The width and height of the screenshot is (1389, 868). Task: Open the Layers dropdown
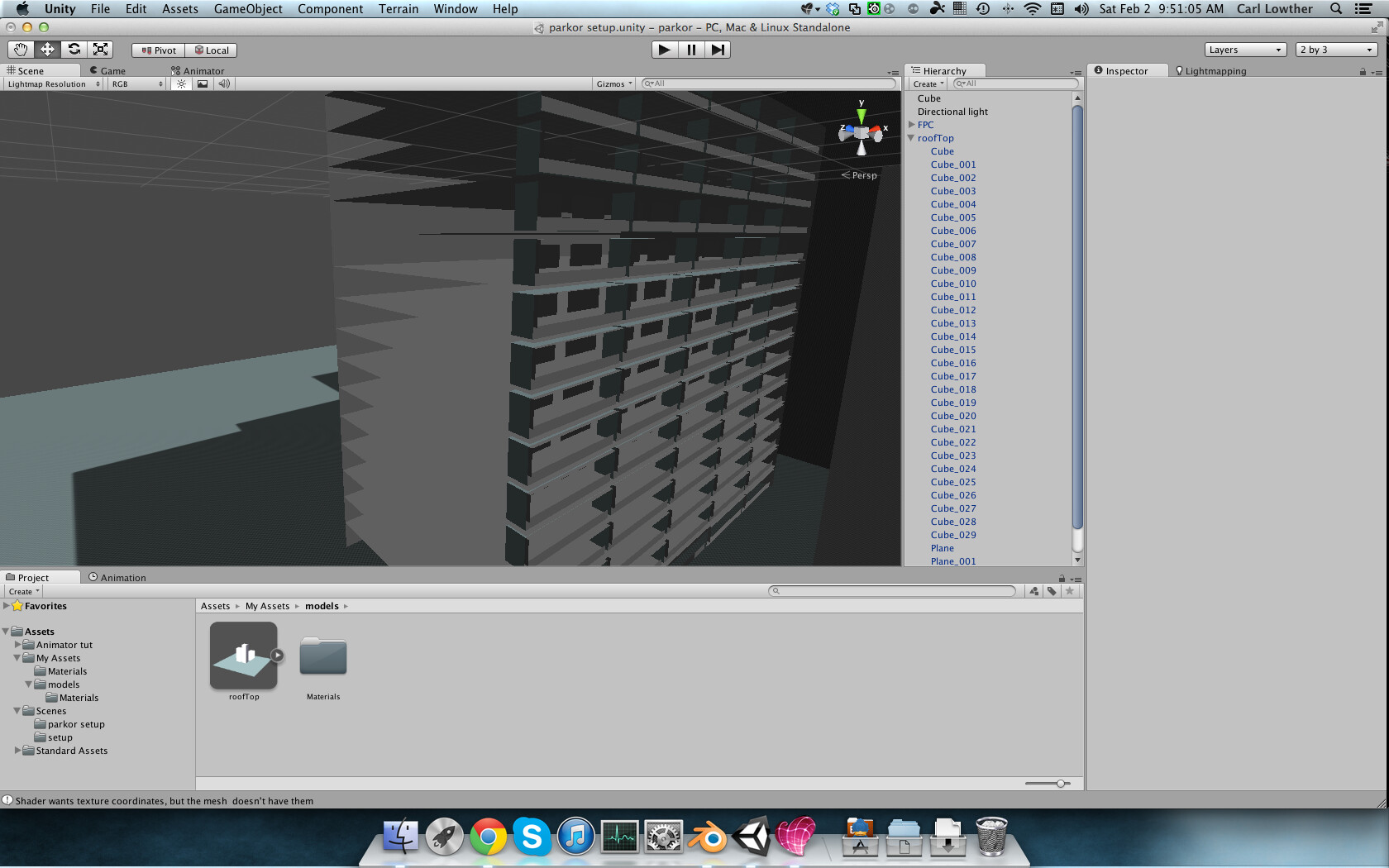pyautogui.click(x=1244, y=49)
